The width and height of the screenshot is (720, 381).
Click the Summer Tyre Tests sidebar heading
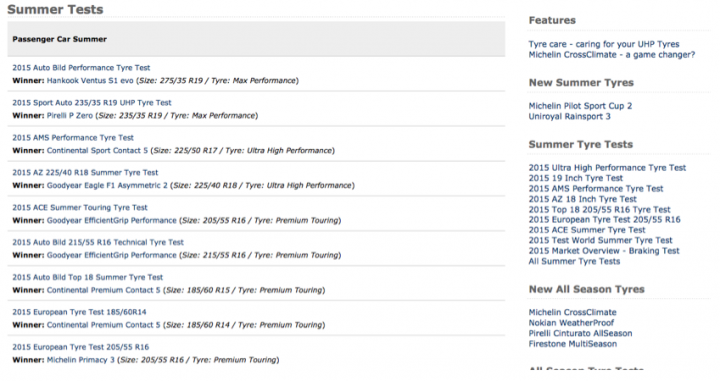[580, 144]
